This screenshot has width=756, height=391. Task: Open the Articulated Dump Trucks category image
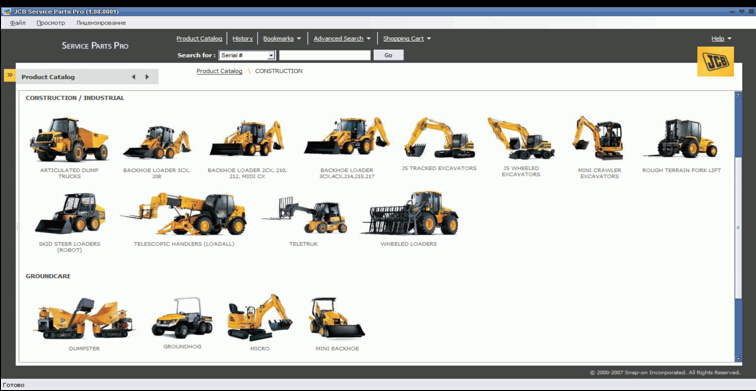(x=68, y=139)
